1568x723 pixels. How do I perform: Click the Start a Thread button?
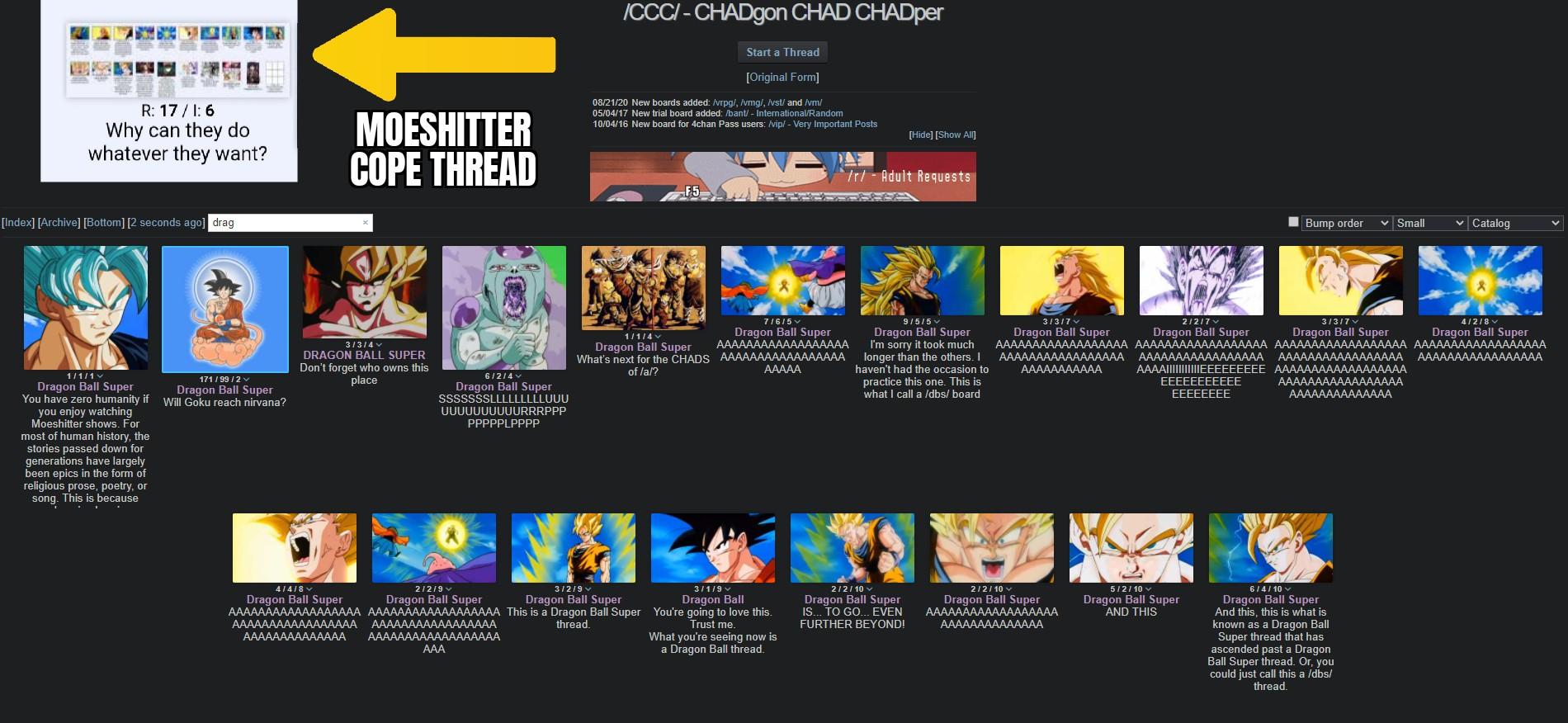[782, 52]
